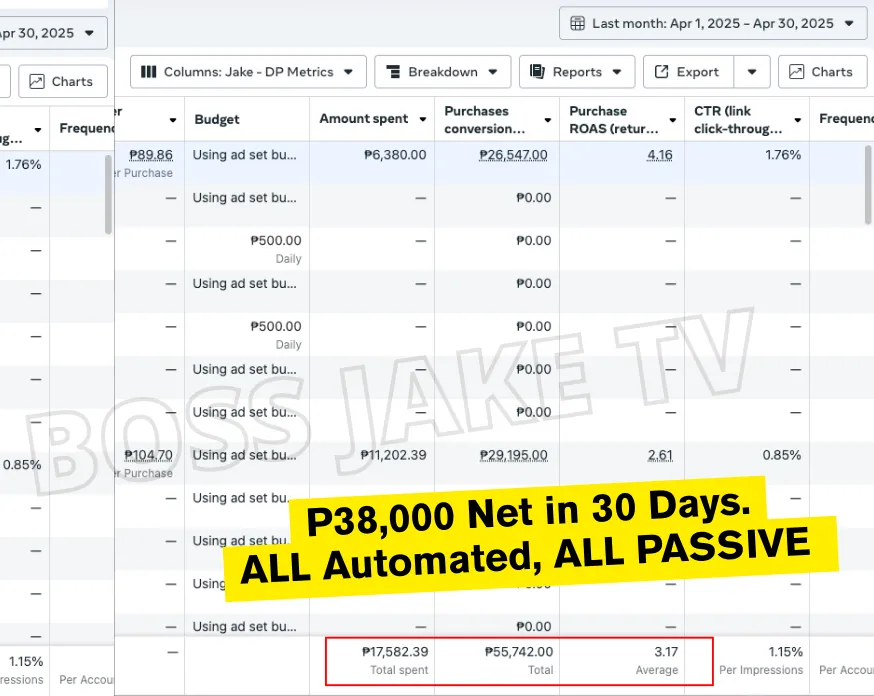Click the Budget column header
The width and height of the screenshot is (874, 696).
217,119
